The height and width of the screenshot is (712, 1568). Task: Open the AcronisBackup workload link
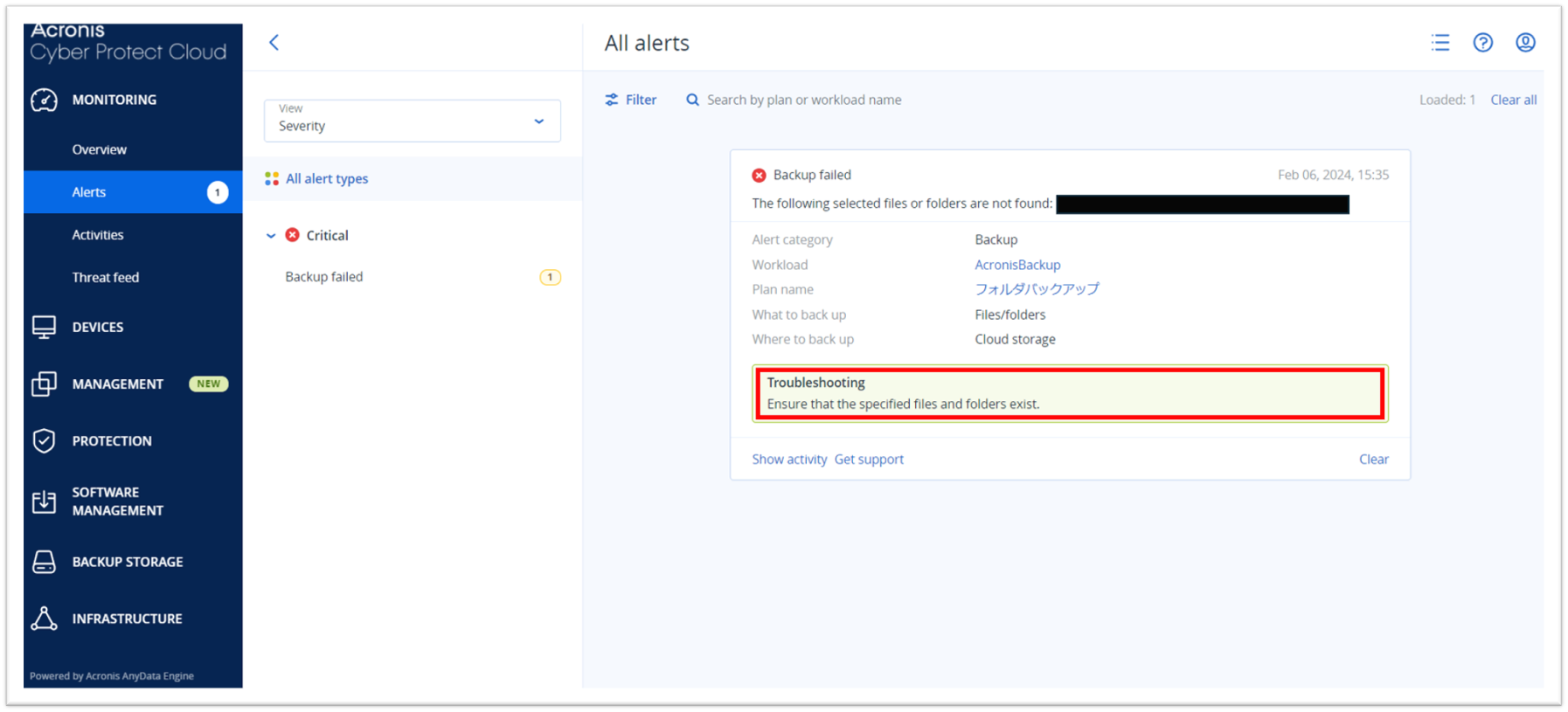click(1017, 265)
